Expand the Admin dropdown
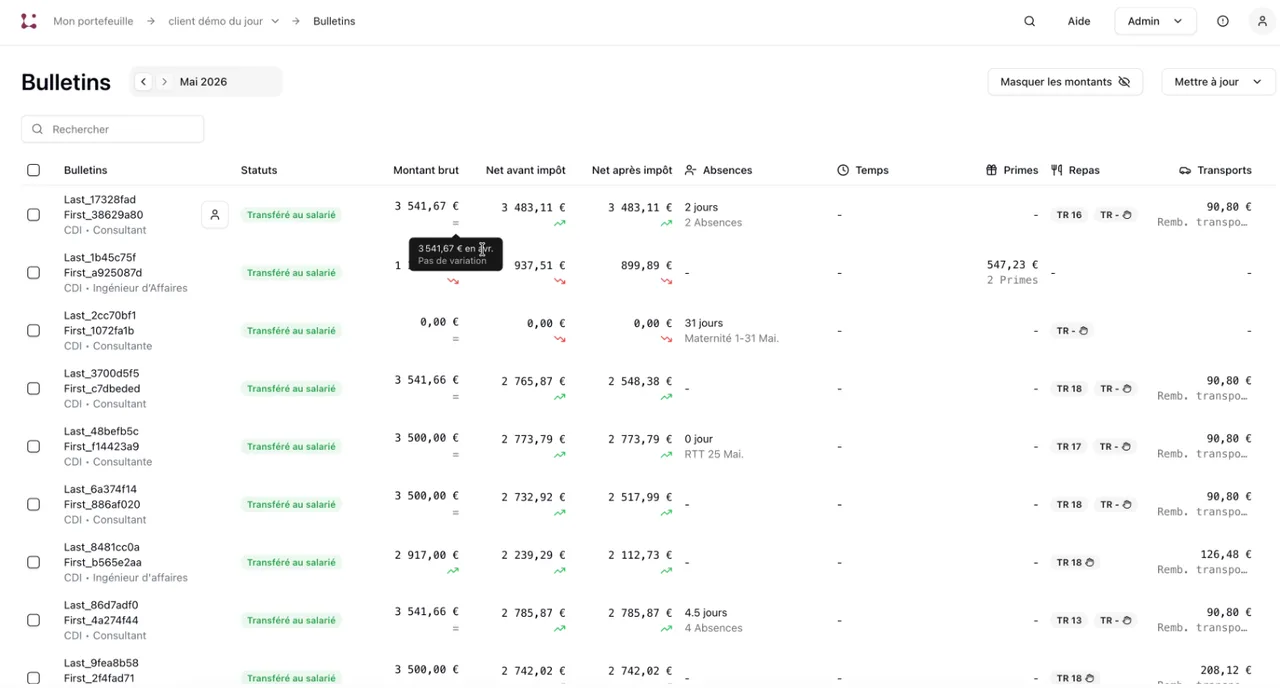 click(x=1155, y=21)
